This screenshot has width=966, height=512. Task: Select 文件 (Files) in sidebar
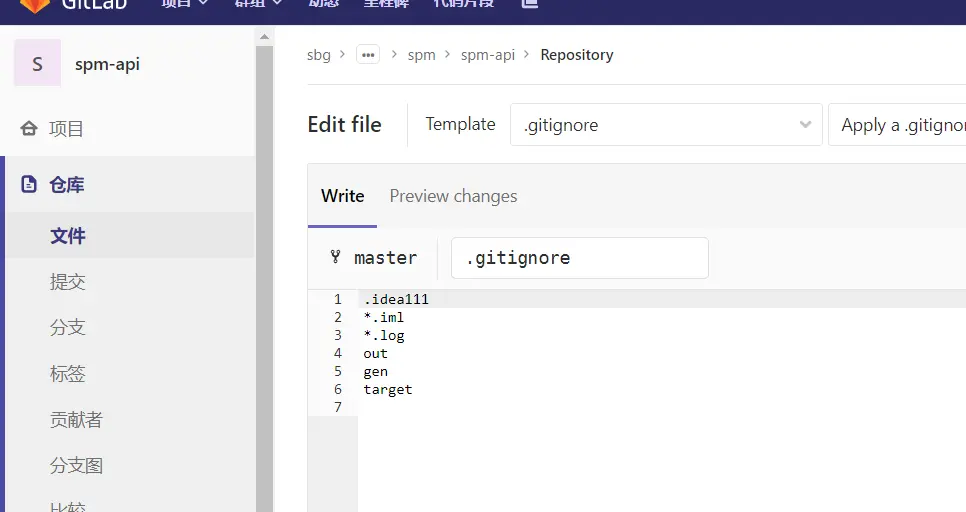(68, 236)
